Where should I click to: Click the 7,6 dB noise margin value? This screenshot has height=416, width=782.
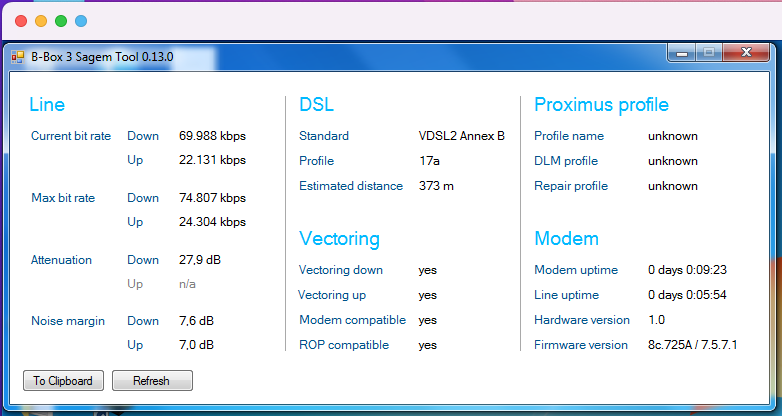[196, 321]
